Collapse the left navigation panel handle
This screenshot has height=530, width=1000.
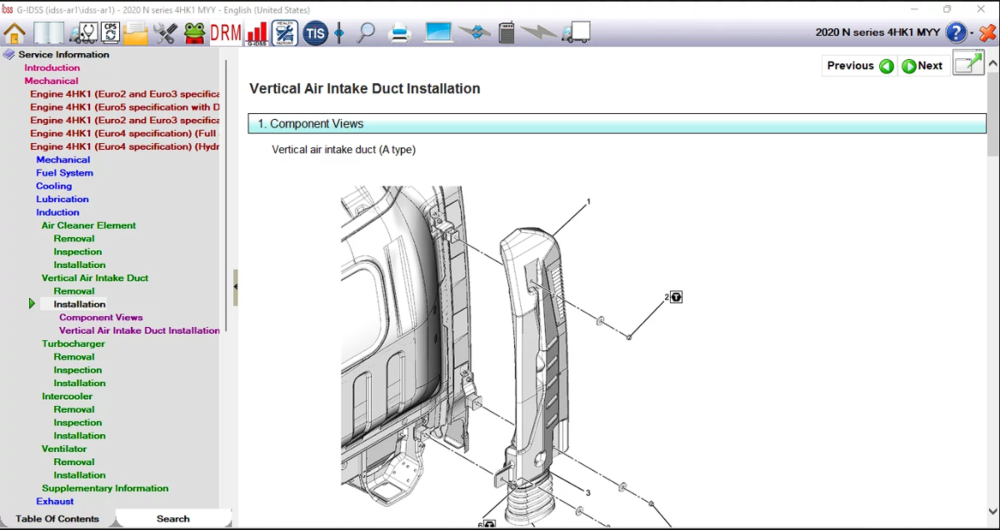point(235,286)
